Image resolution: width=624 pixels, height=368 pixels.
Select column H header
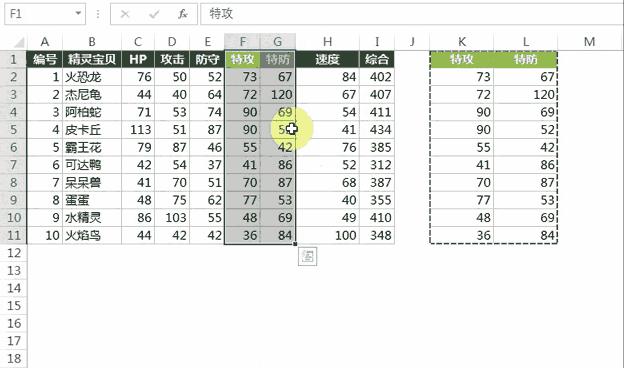(327, 42)
